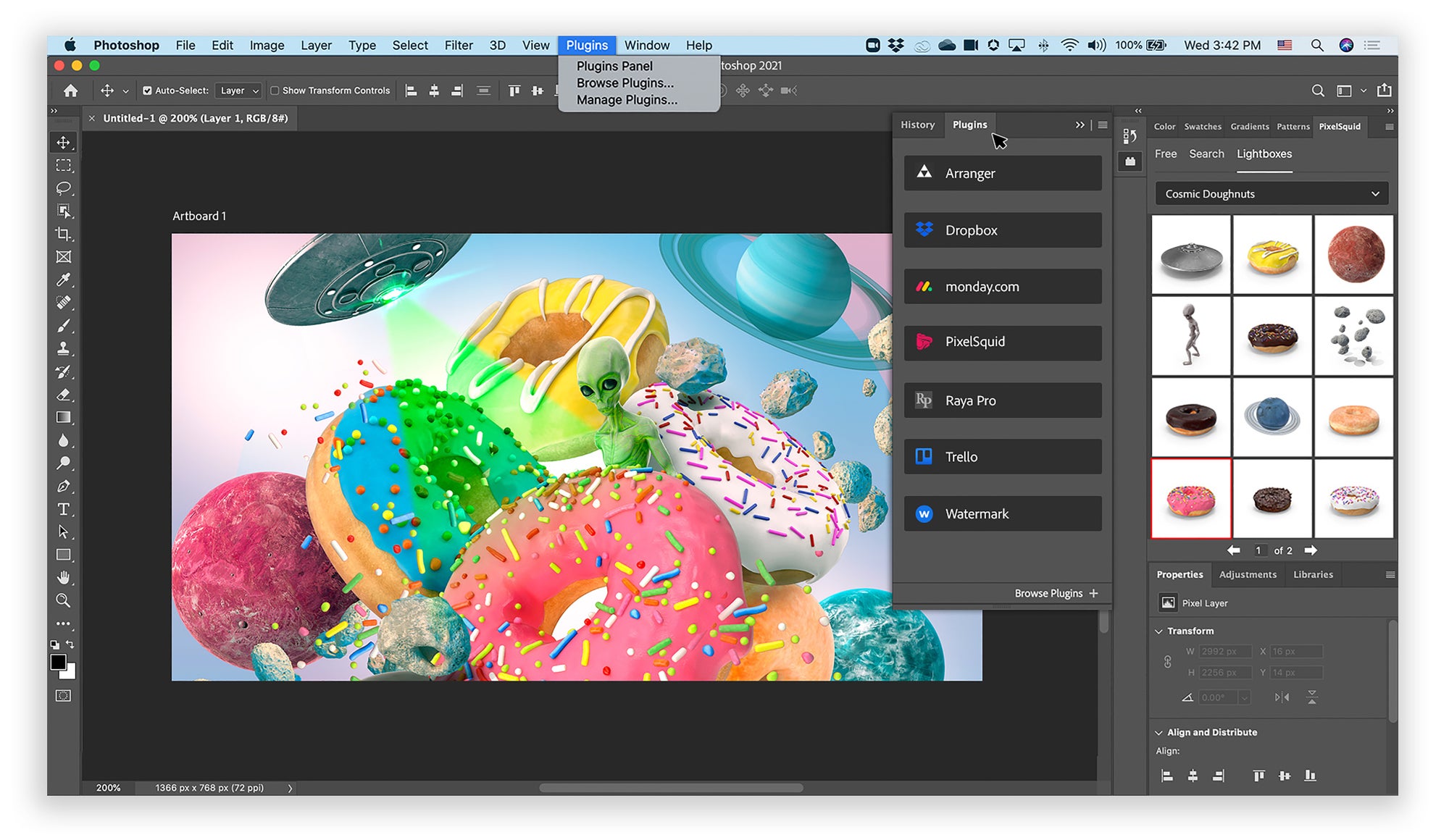Switch to the History tab
The height and width of the screenshot is (840, 1449).
(917, 125)
